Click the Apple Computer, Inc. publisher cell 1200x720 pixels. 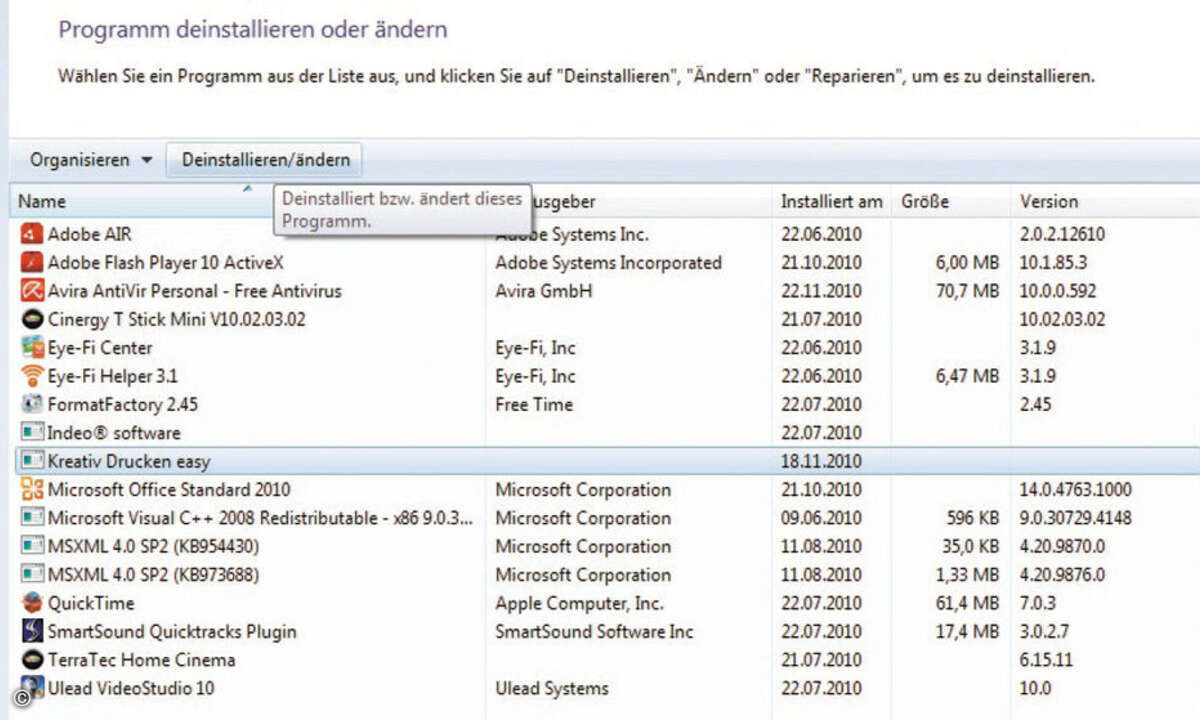pos(579,603)
